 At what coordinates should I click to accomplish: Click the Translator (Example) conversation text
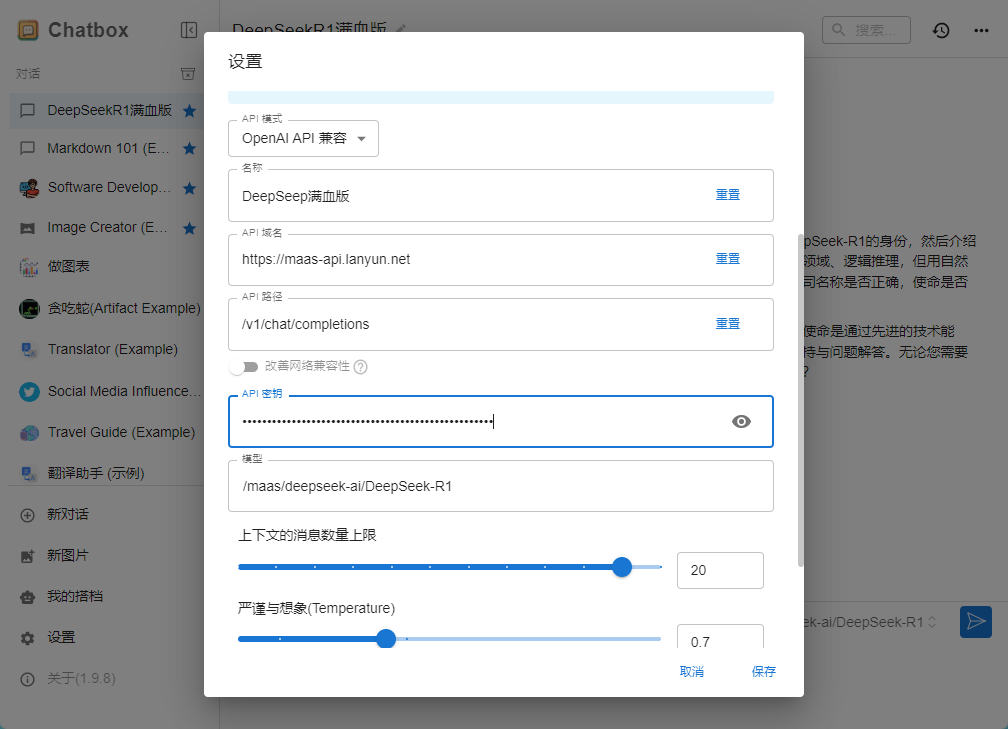(112, 350)
